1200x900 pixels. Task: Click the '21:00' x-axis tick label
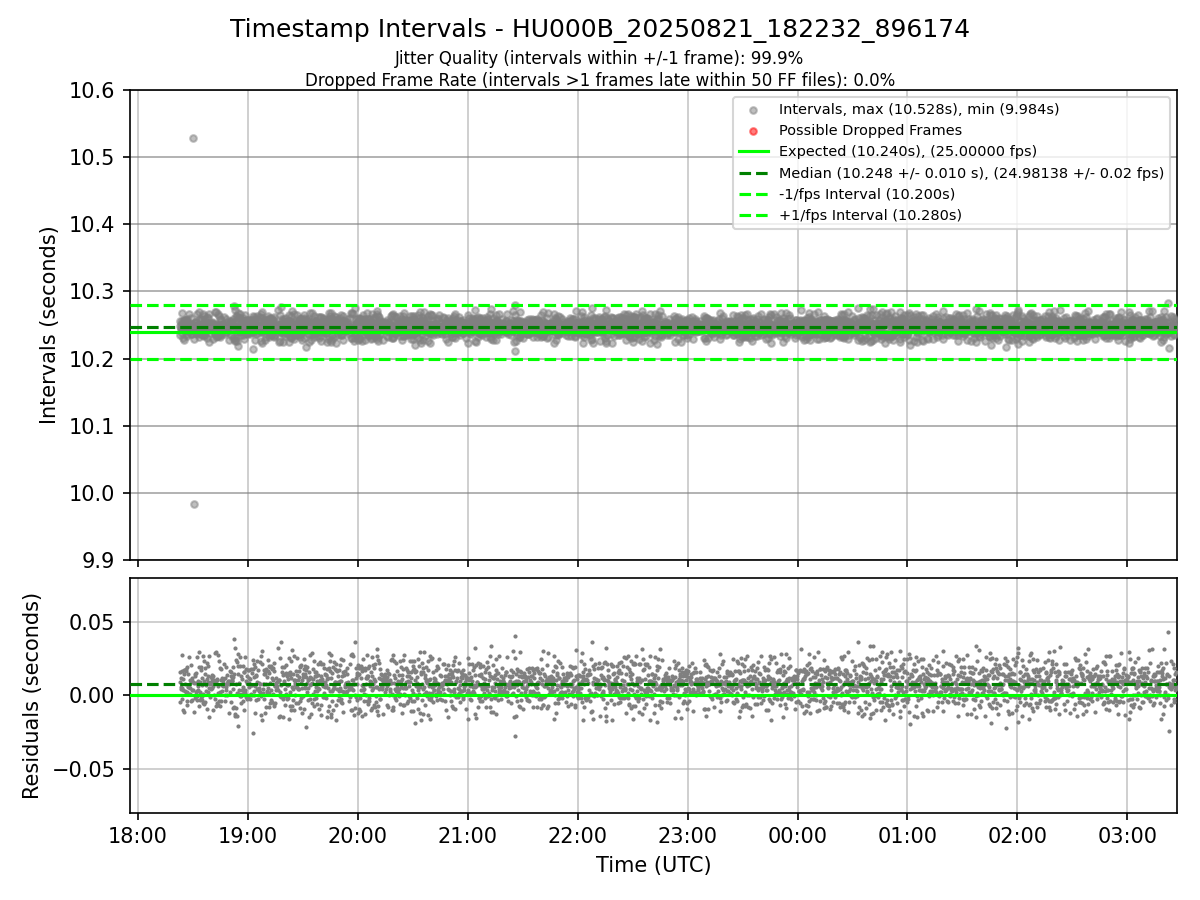(x=468, y=835)
